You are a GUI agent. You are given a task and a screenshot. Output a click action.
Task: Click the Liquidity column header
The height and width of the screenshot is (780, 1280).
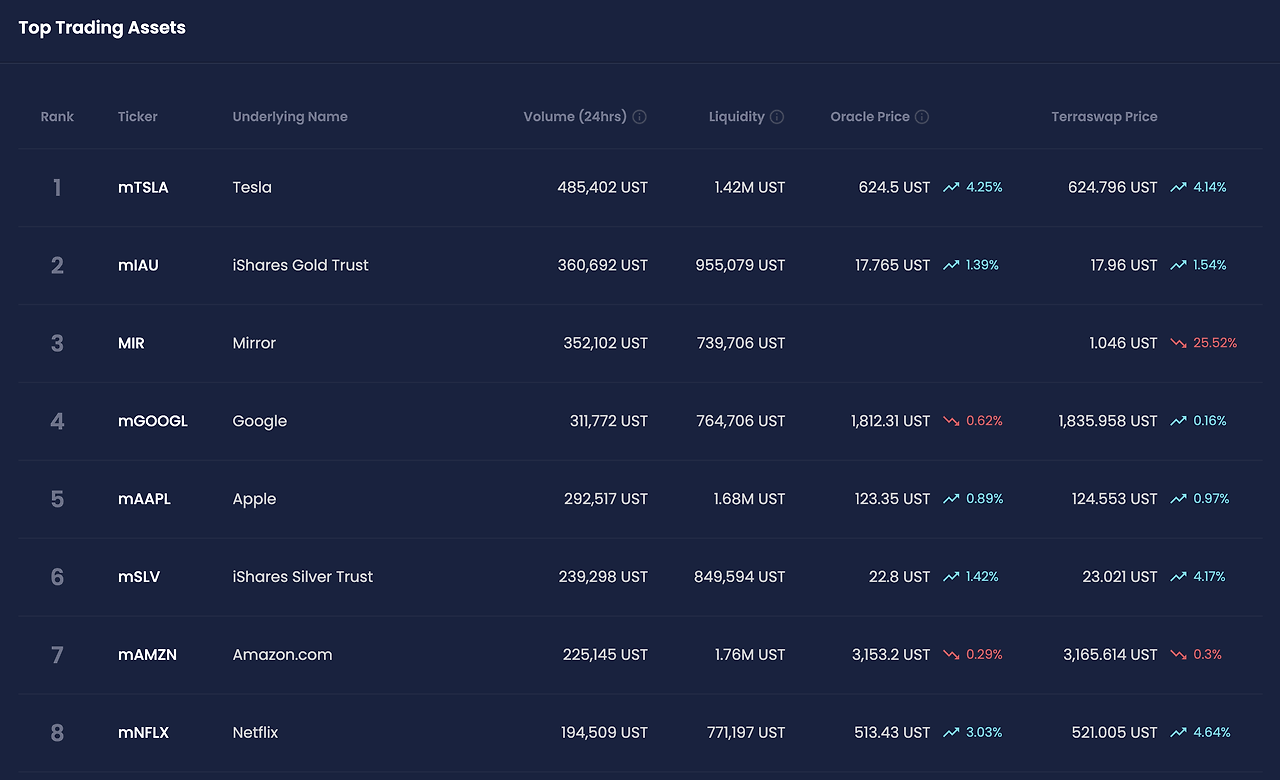(737, 117)
